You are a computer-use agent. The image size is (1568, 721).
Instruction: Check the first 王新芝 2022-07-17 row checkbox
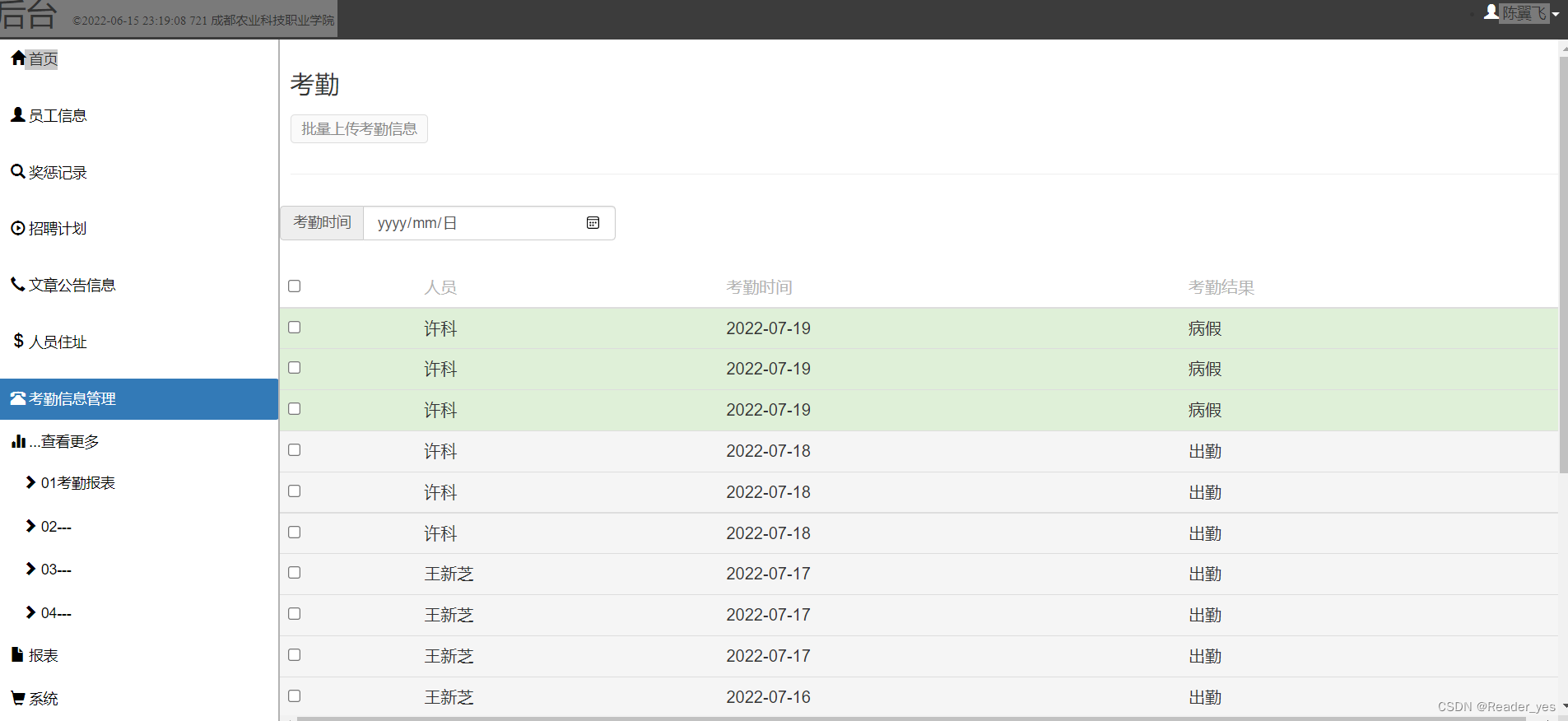point(295,573)
